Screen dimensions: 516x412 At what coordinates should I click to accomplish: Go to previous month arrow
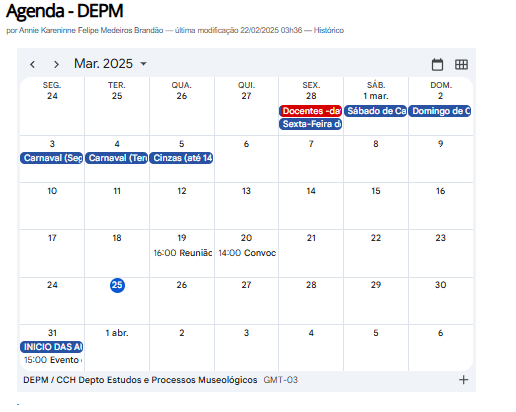click(x=32, y=64)
